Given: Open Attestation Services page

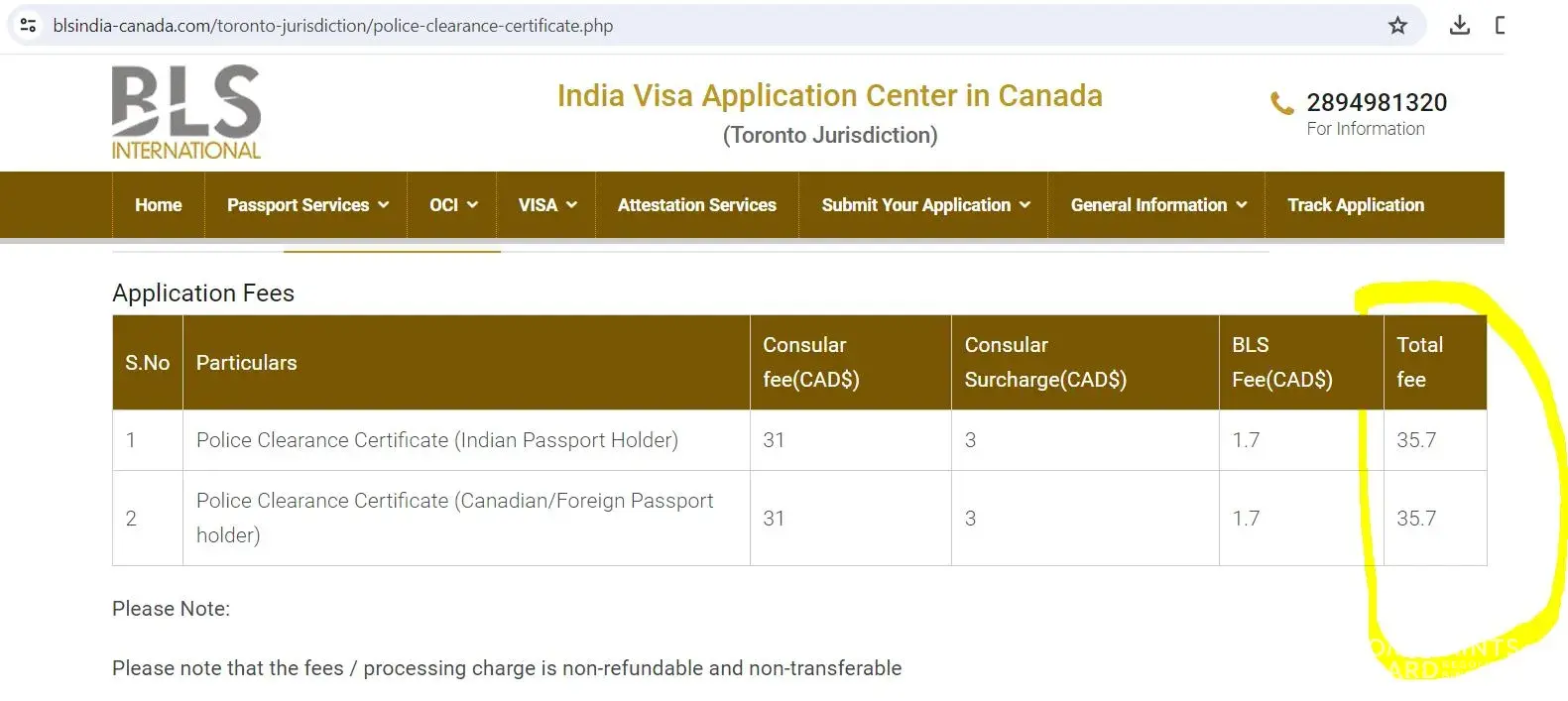Looking at the screenshot, I should (x=696, y=205).
